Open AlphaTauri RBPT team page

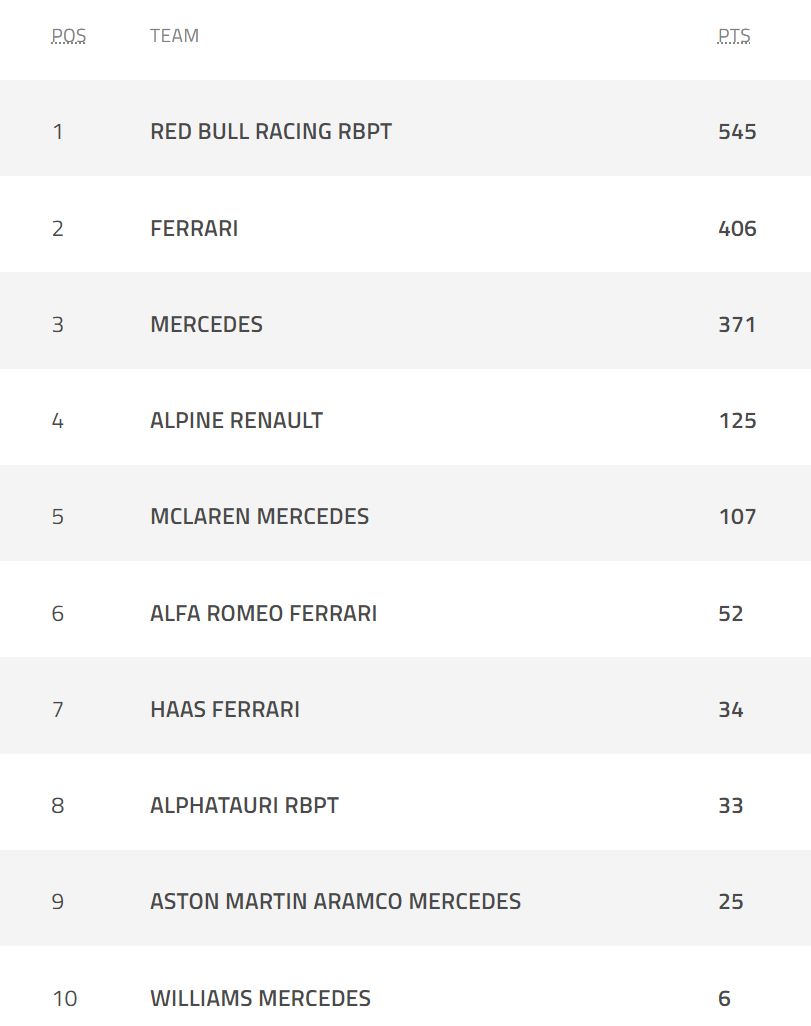[x=244, y=805]
